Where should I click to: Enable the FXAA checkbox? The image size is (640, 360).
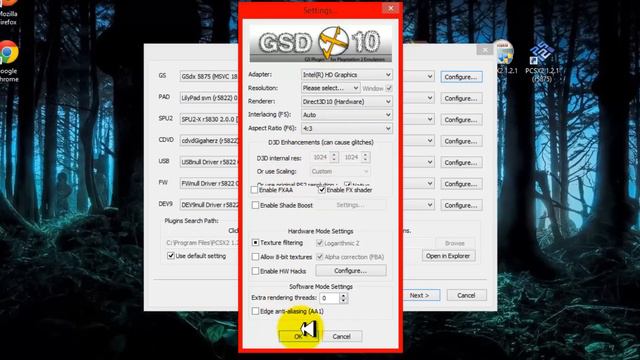254,190
